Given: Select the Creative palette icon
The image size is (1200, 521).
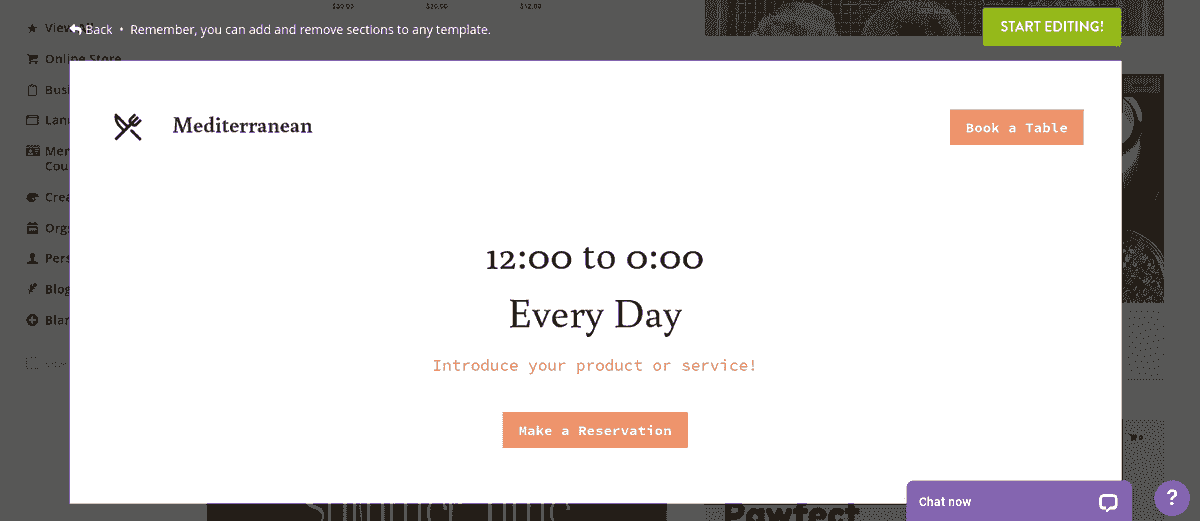Looking at the screenshot, I should click(x=32, y=198).
